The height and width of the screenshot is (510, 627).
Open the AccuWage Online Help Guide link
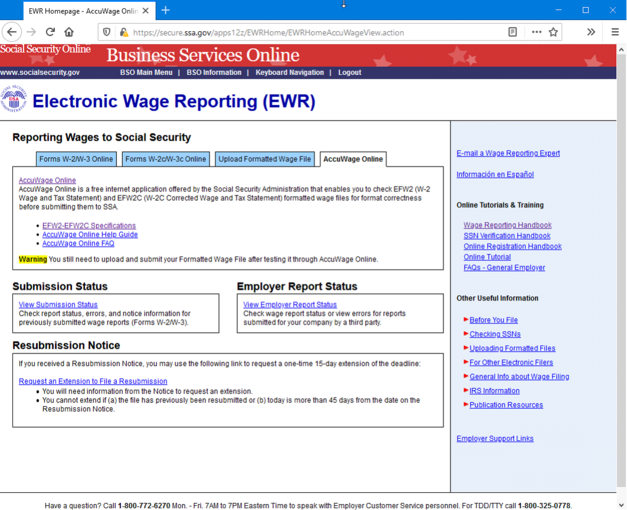click(x=90, y=235)
